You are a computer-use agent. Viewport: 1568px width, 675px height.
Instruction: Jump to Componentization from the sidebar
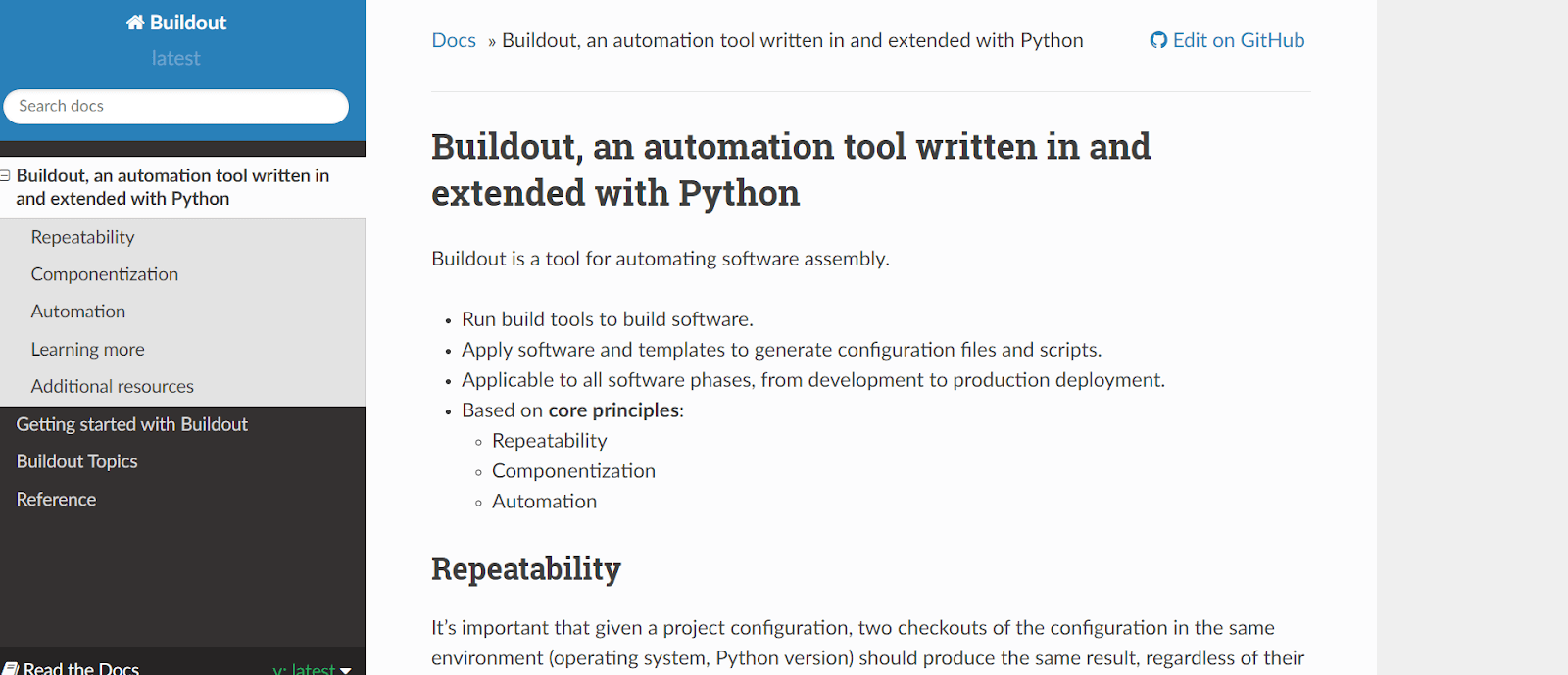click(104, 274)
